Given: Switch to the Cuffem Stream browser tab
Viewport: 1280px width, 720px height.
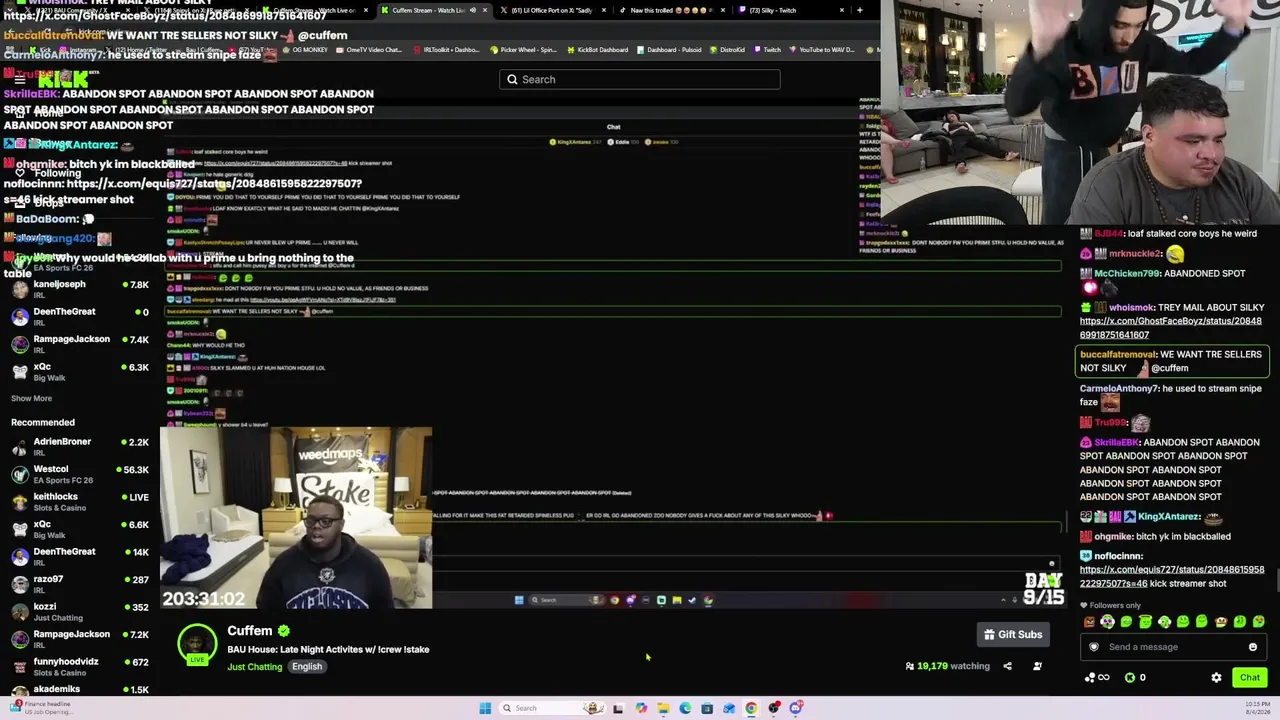Looking at the screenshot, I should 431,10.
